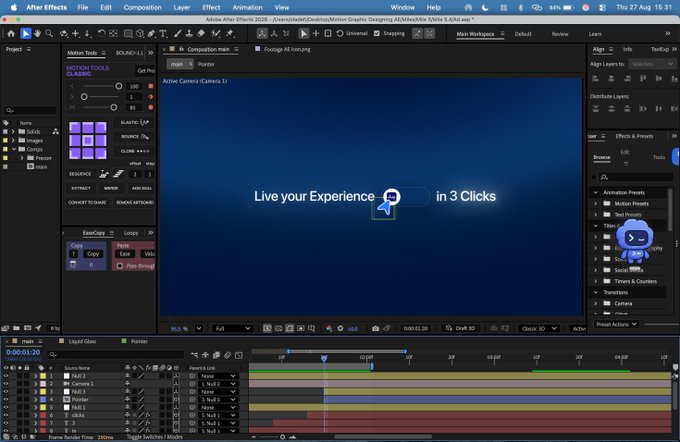
Task: Hide the Null 2 layer
Action: (x=6, y=376)
